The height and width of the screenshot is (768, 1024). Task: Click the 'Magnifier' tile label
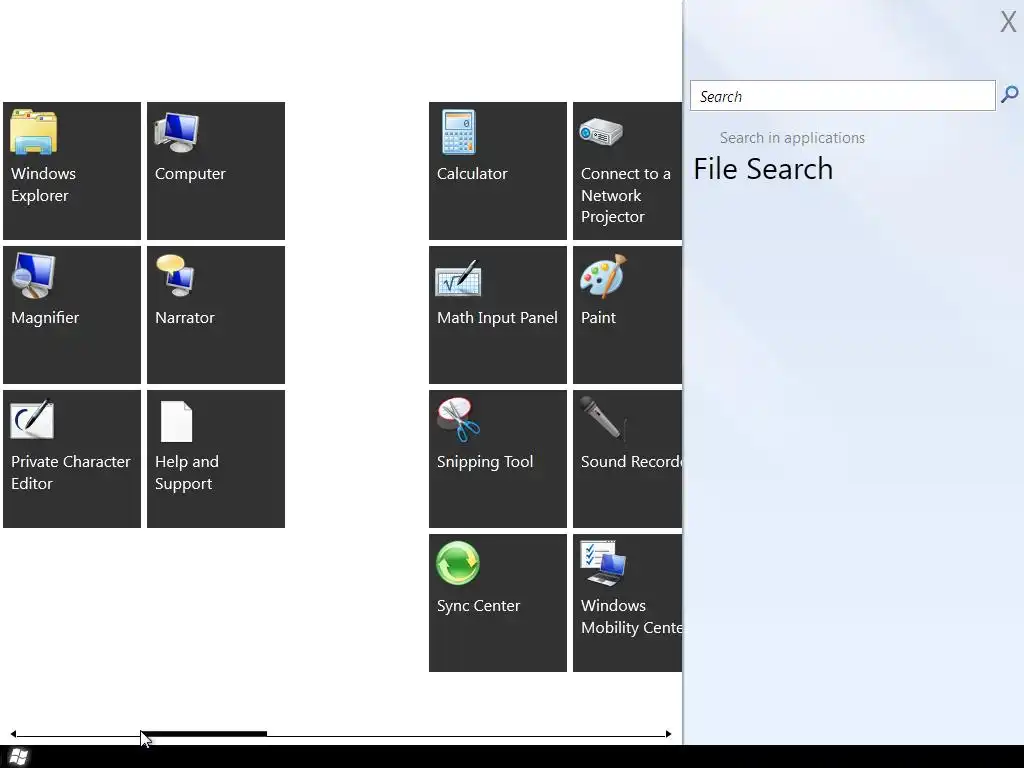coord(45,317)
